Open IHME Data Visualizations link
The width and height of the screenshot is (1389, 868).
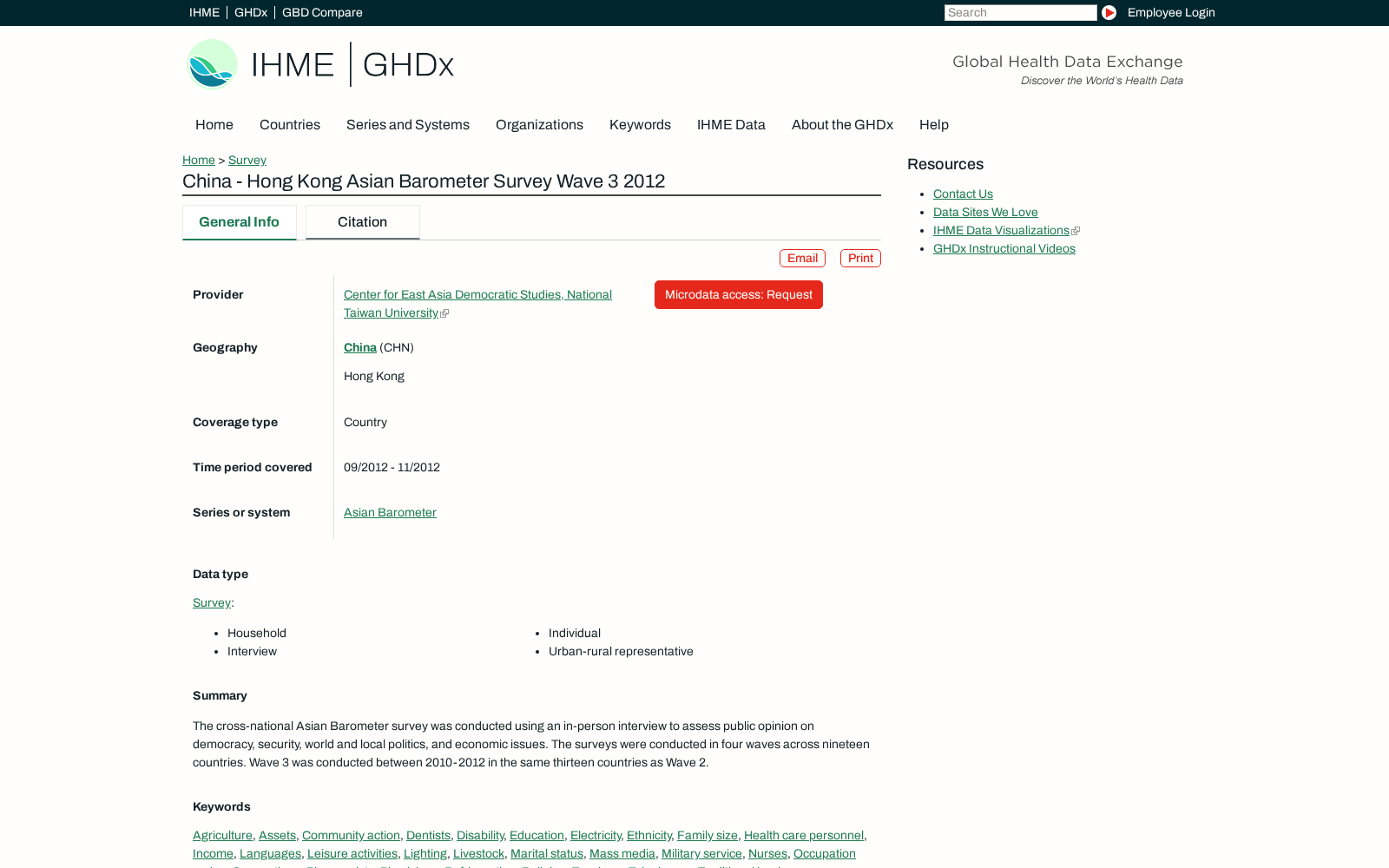click(1001, 230)
